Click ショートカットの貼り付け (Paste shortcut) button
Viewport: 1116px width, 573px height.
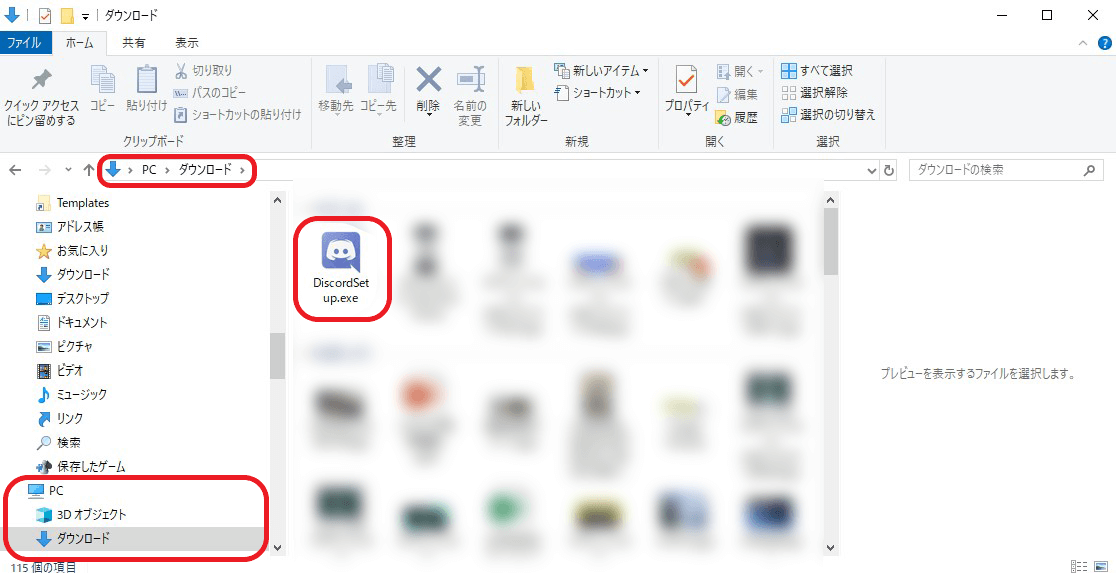pyautogui.click(x=238, y=114)
